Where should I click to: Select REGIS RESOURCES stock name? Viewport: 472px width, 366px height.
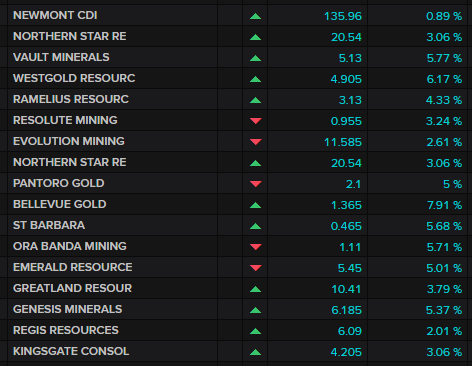tap(66, 330)
